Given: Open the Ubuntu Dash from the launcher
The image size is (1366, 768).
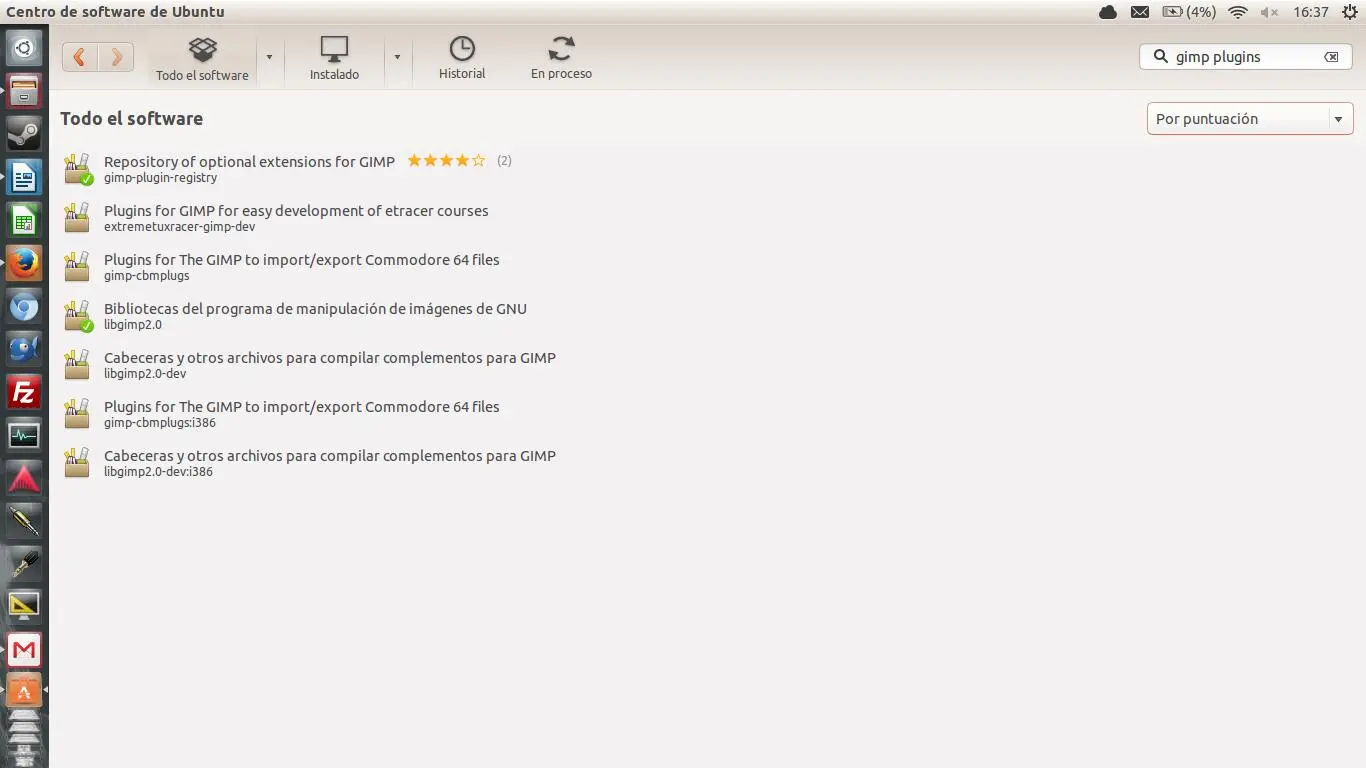Looking at the screenshot, I should tap(24, 47).
